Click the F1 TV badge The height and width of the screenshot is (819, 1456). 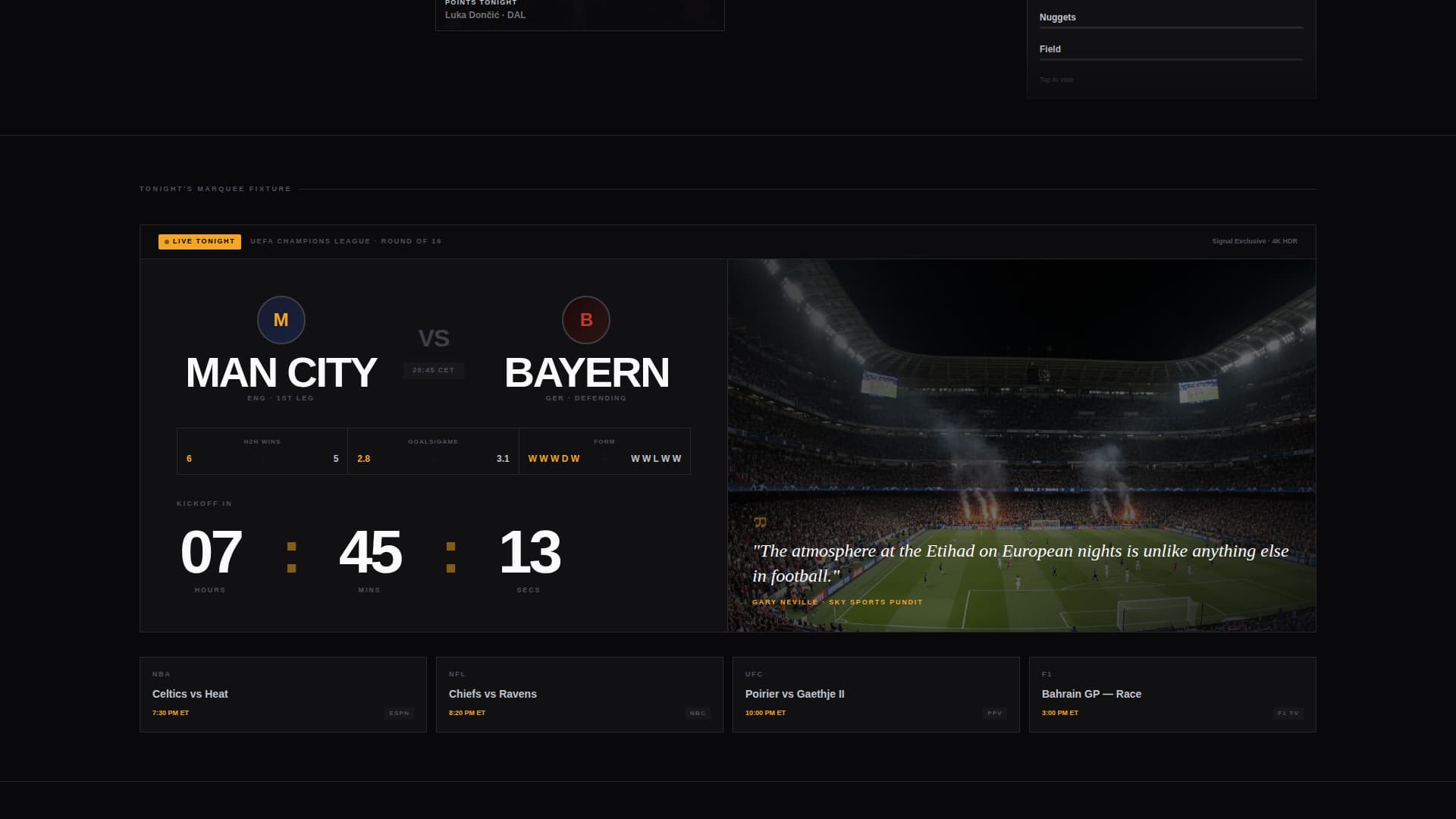1288,713
